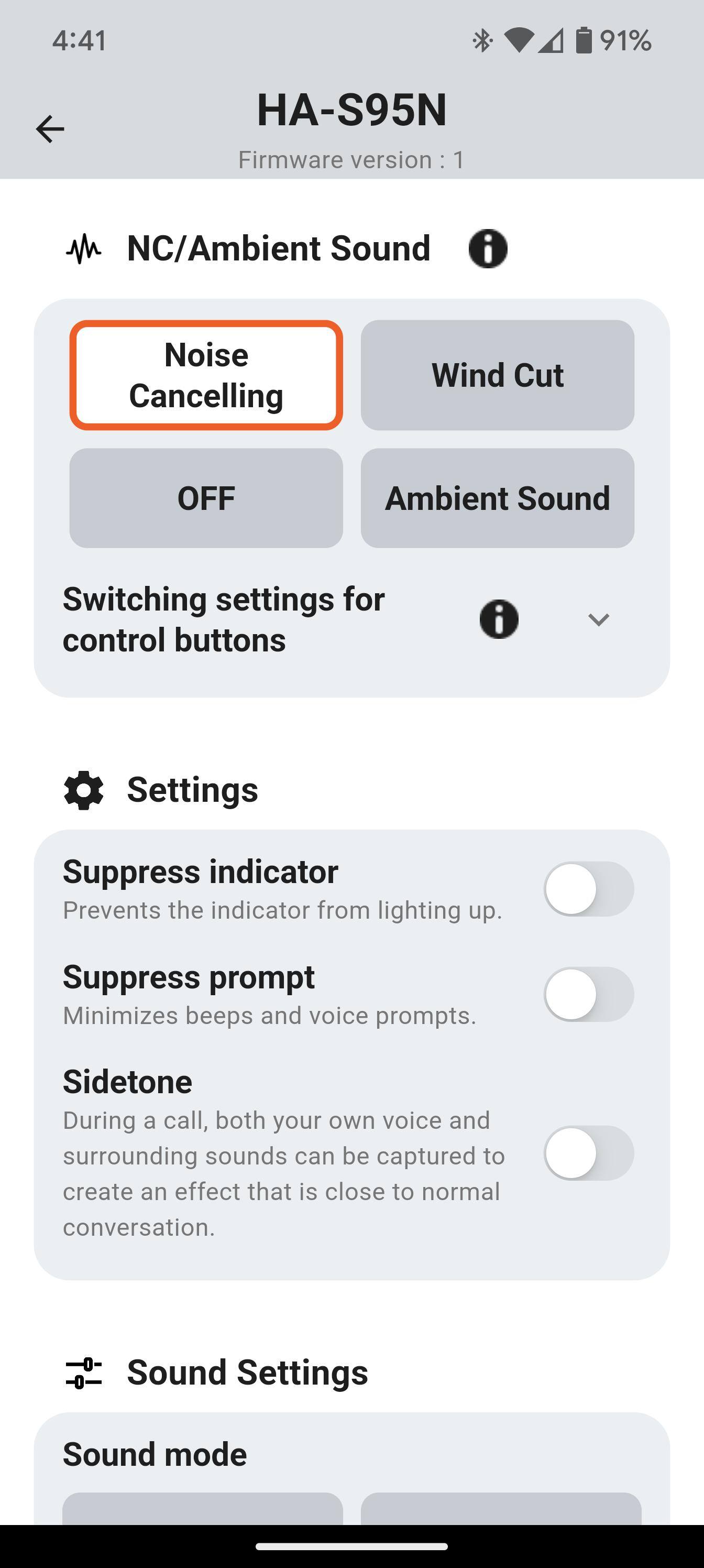Tap the first Sound mode option

pos(203,1508)
